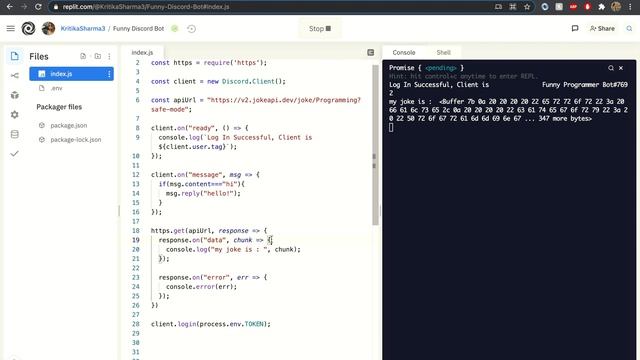Image resolution: width=640 pixels, height=360 pixels.
Task: Bookmark the page with star icon
Action: click(x=527, y=7)
